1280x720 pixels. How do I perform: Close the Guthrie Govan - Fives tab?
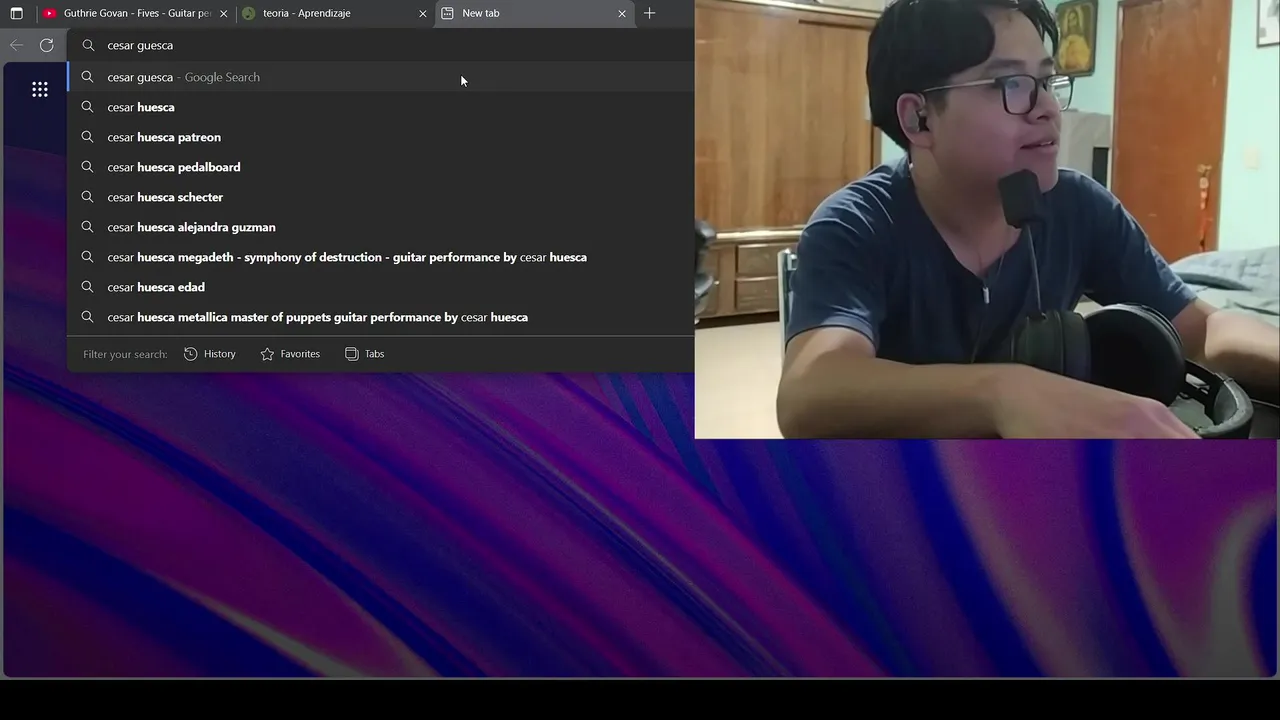[x=223, y=13]
